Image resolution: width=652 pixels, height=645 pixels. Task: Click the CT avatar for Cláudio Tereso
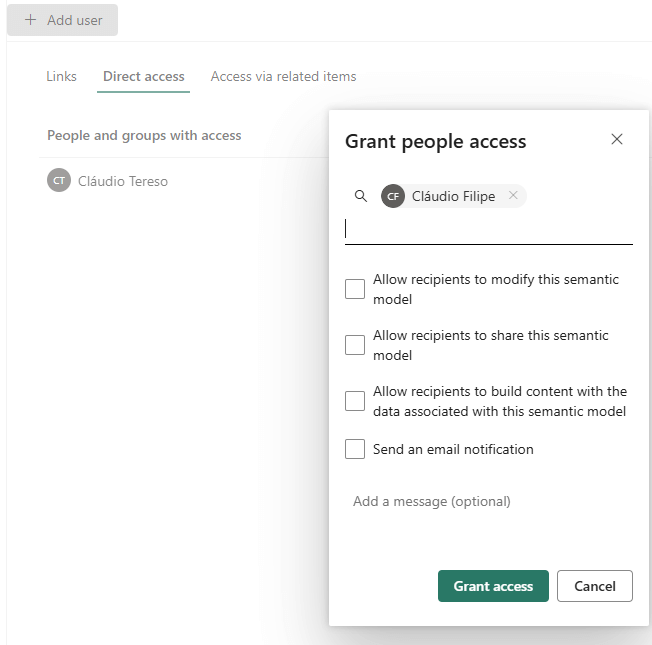(x=59, y=181)
